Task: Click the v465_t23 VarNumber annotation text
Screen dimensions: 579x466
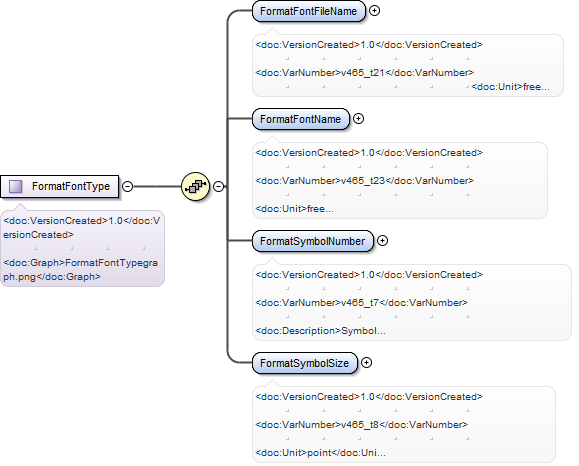Action: pos(364,181)
